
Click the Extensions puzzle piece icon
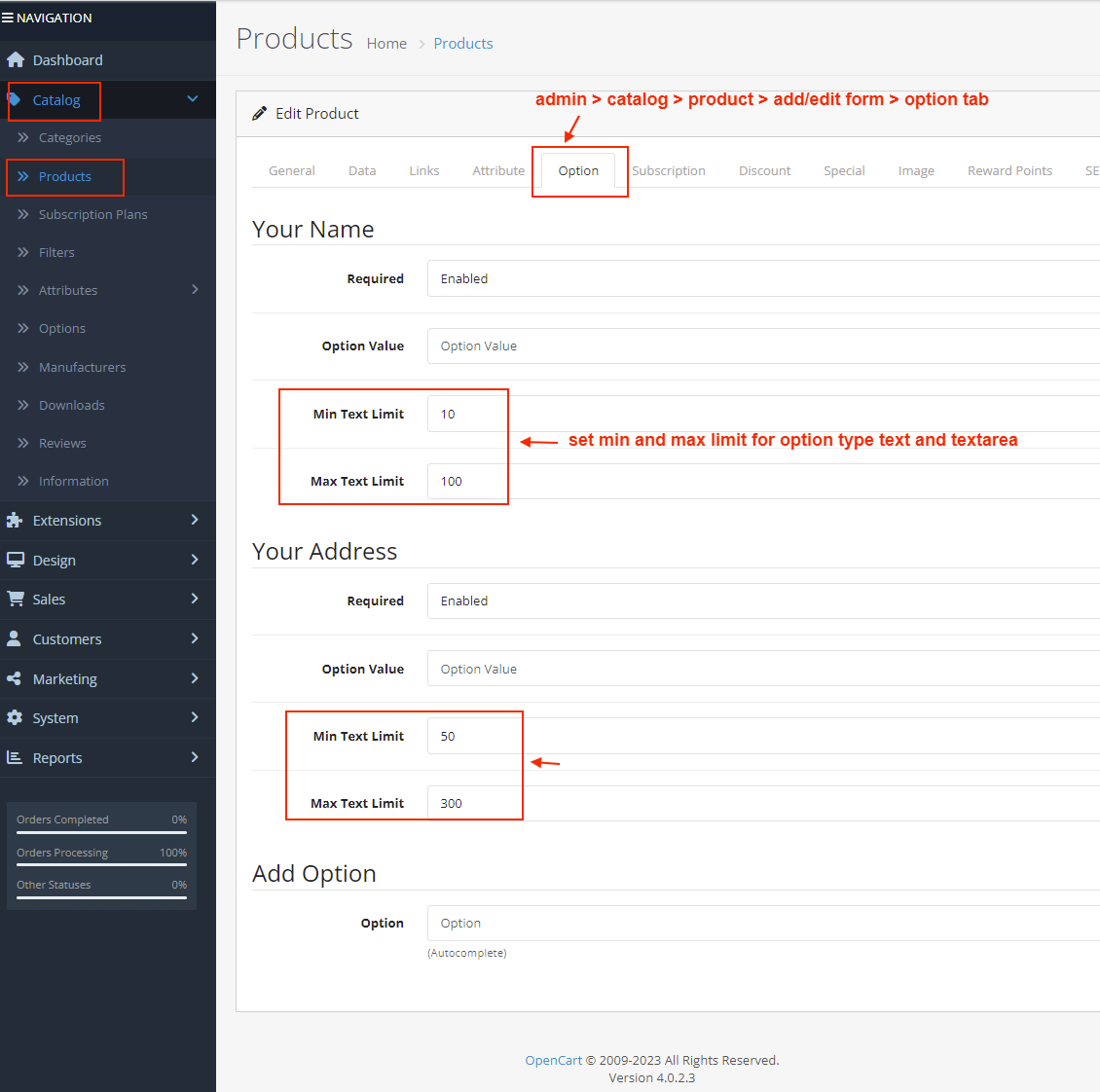[15, 521]
